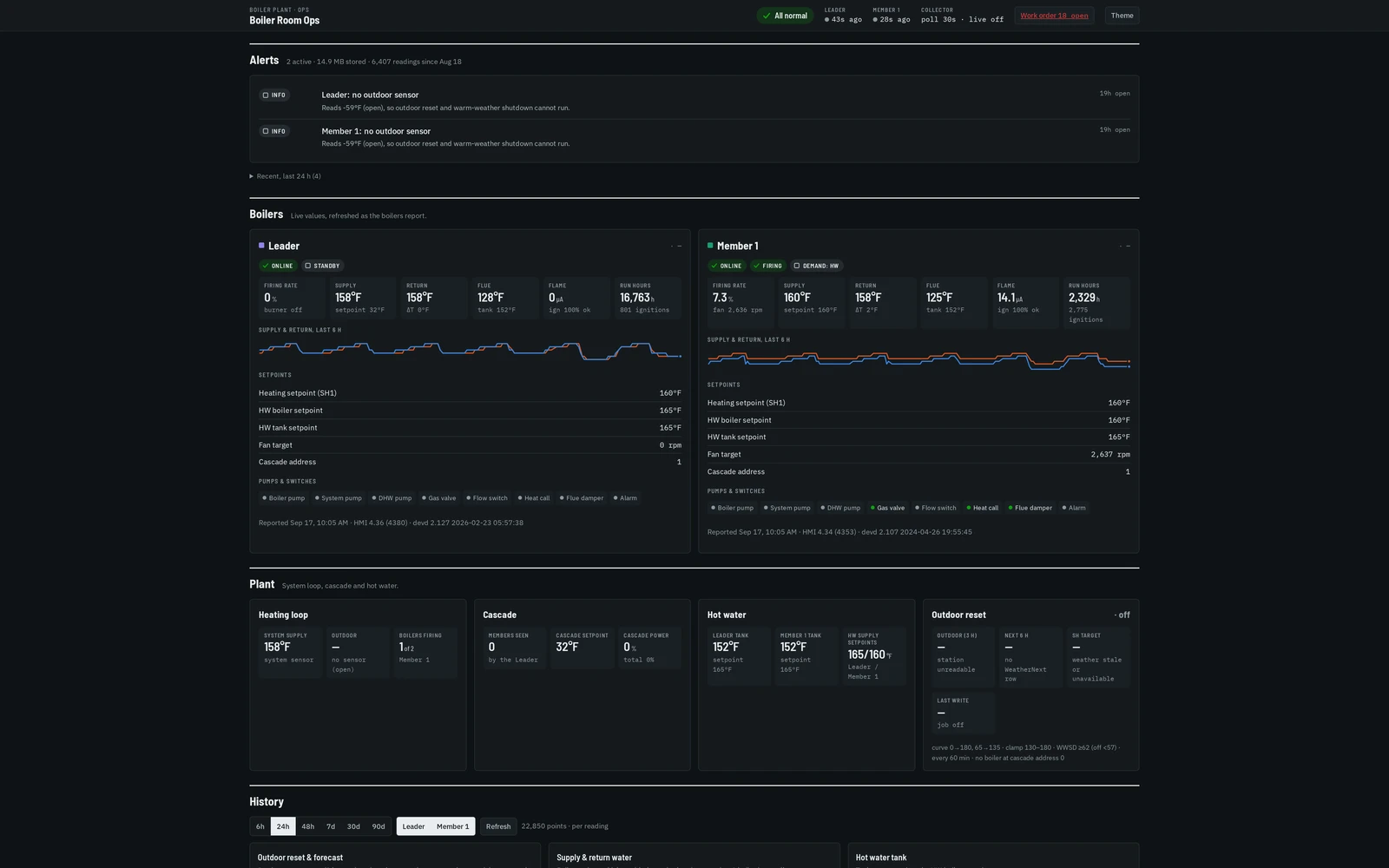Click the Member 1 ONLINE chip
Viewport: 1389px width, 868px height.
(x=727, y=266)
